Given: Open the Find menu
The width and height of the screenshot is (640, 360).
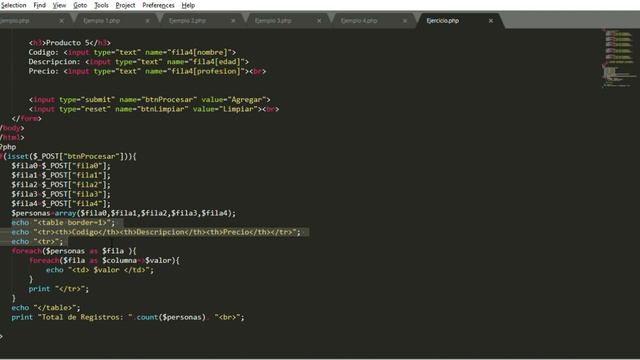Looking at the screenshot, I should 40,5.
